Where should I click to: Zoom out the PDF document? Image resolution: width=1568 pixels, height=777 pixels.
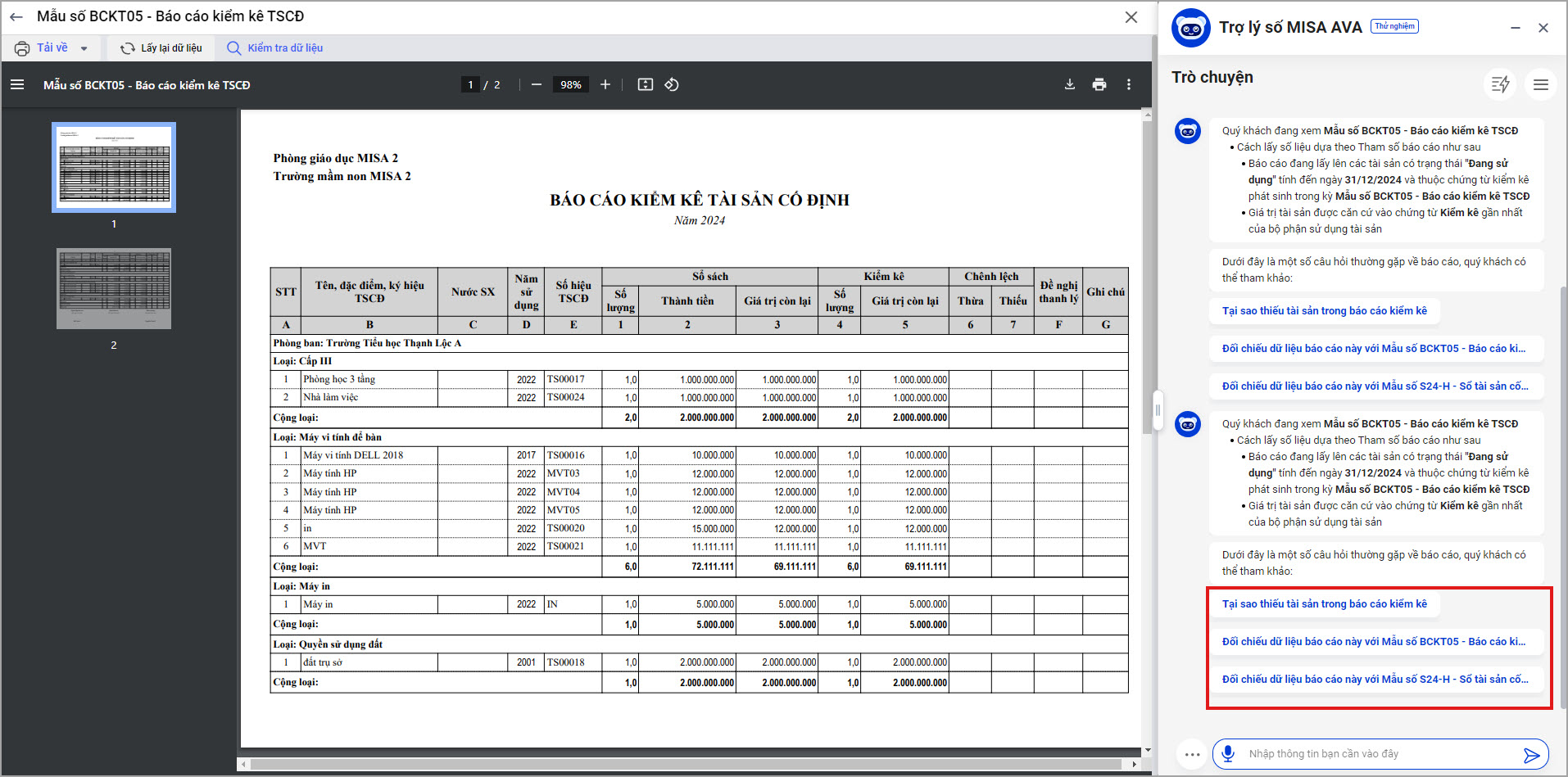pyautogui.click(x=537, y=84)
